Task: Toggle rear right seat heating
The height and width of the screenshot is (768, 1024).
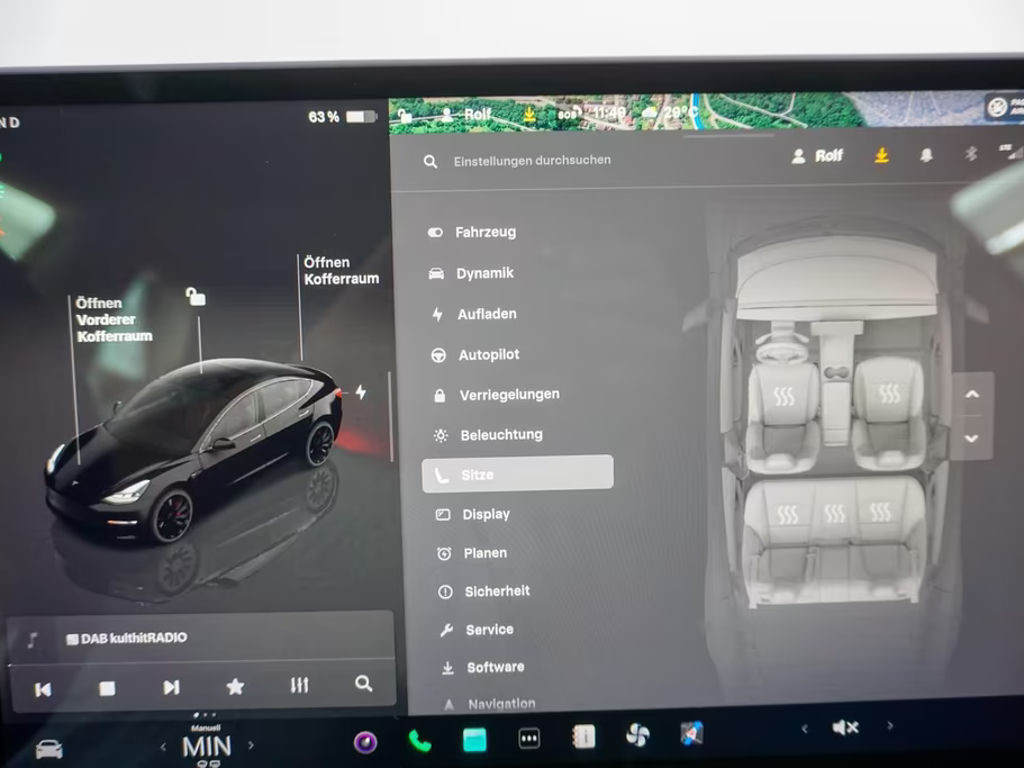Action: (x=880, y=512)
